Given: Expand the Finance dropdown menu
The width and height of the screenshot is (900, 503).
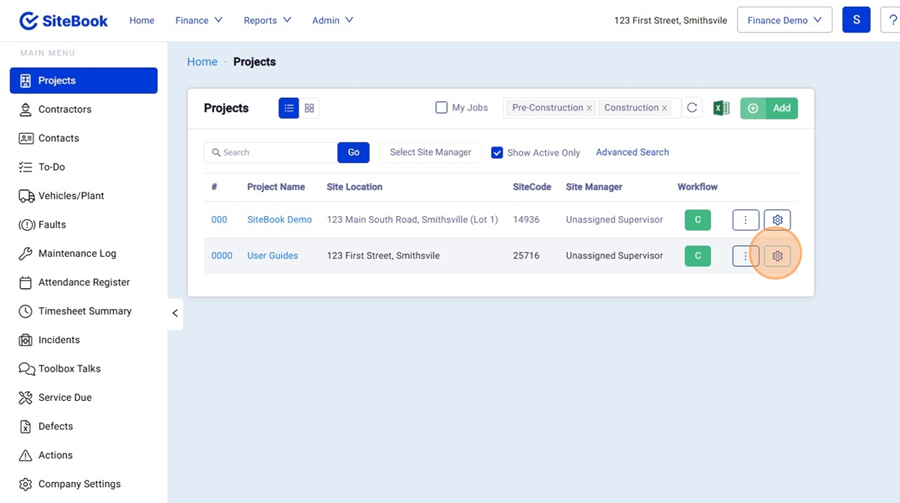Looking at the screenshot, I should (x=199, y=20).
